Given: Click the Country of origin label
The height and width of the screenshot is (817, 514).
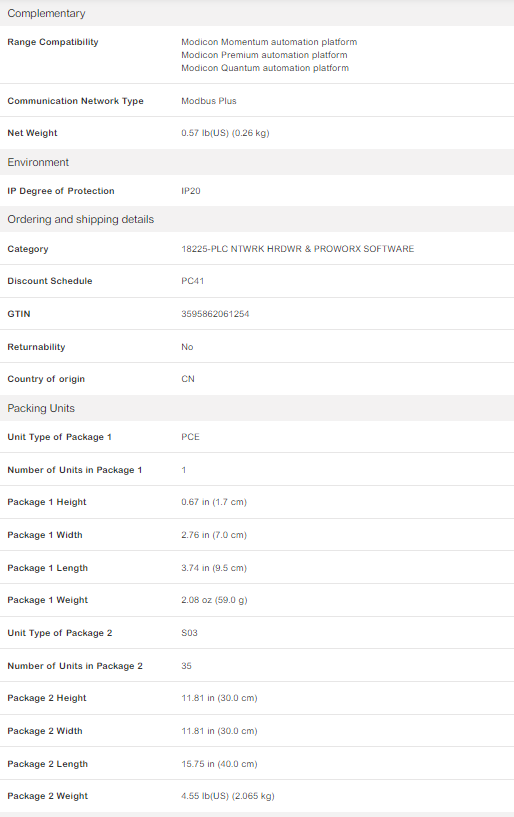Looking at the screenshot, I should click(x=46, y=379).
